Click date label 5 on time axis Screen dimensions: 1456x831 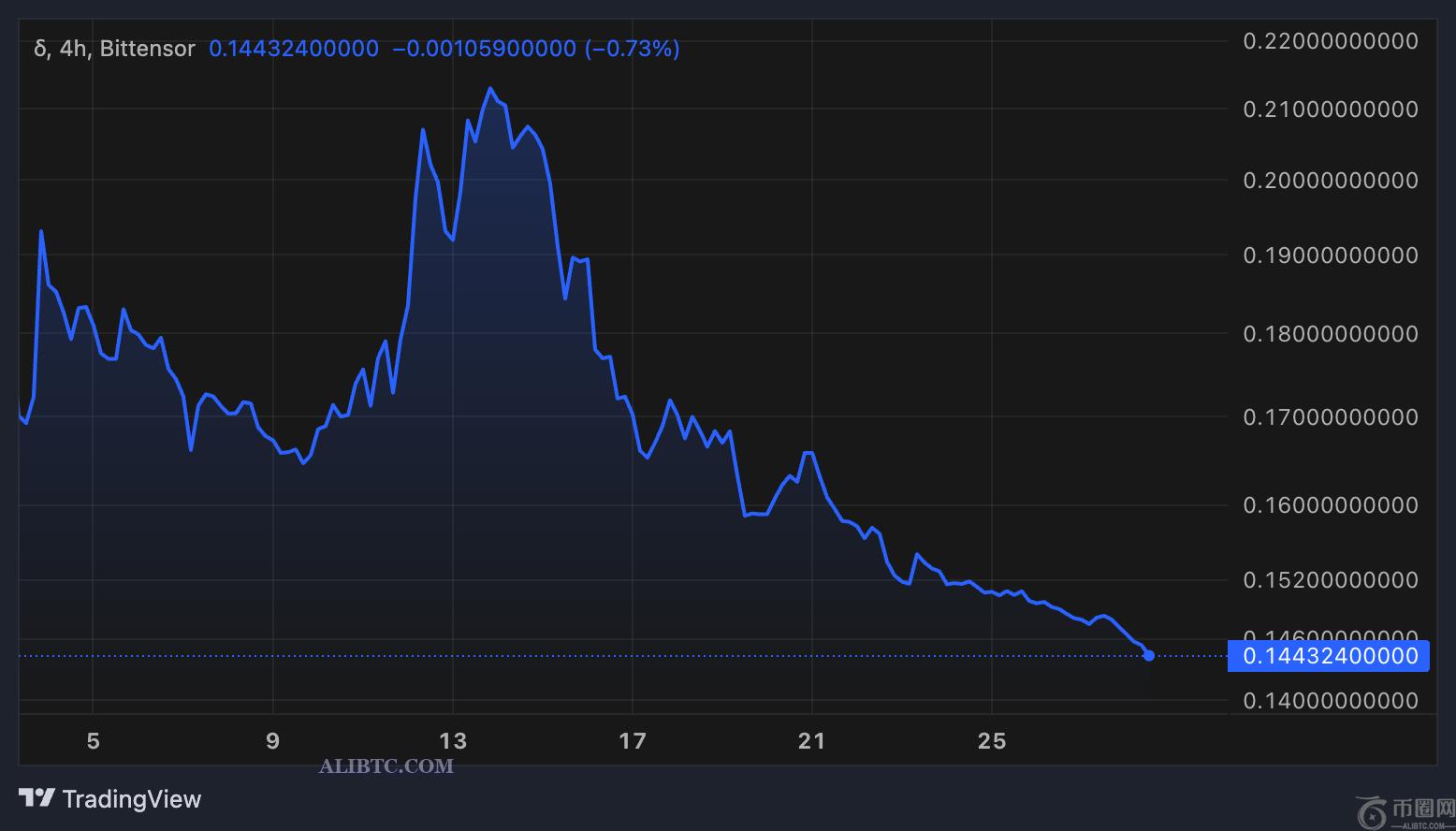click(93, 741)
